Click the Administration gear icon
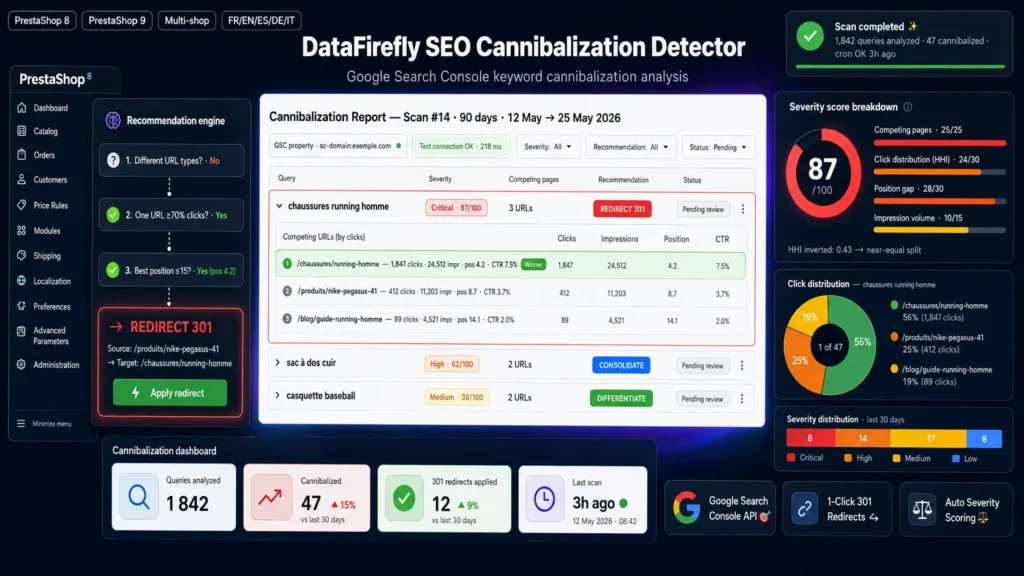The height and width of the screenshot is (576, 1024). coord(22,364)
